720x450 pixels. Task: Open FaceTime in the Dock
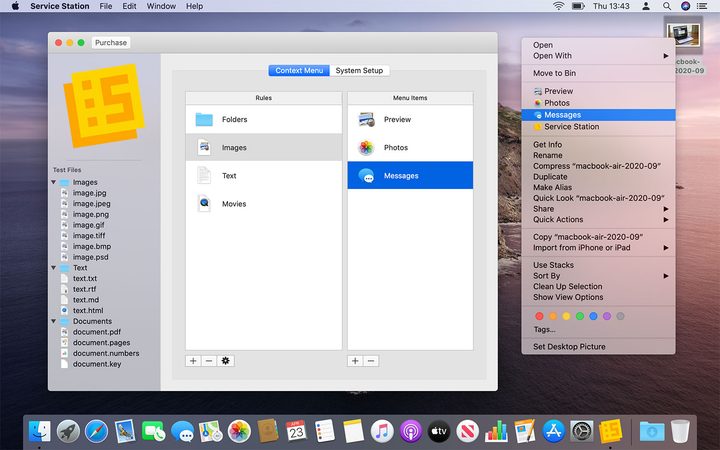[153, 431]
